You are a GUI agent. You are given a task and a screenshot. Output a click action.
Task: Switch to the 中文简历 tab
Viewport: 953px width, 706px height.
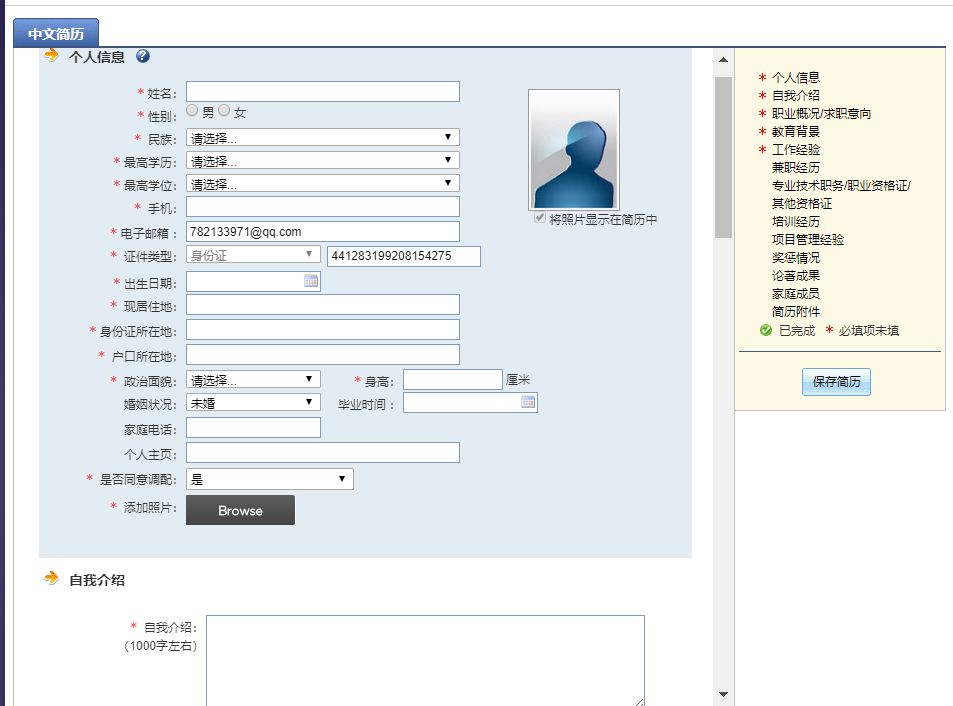pos(56,33)
